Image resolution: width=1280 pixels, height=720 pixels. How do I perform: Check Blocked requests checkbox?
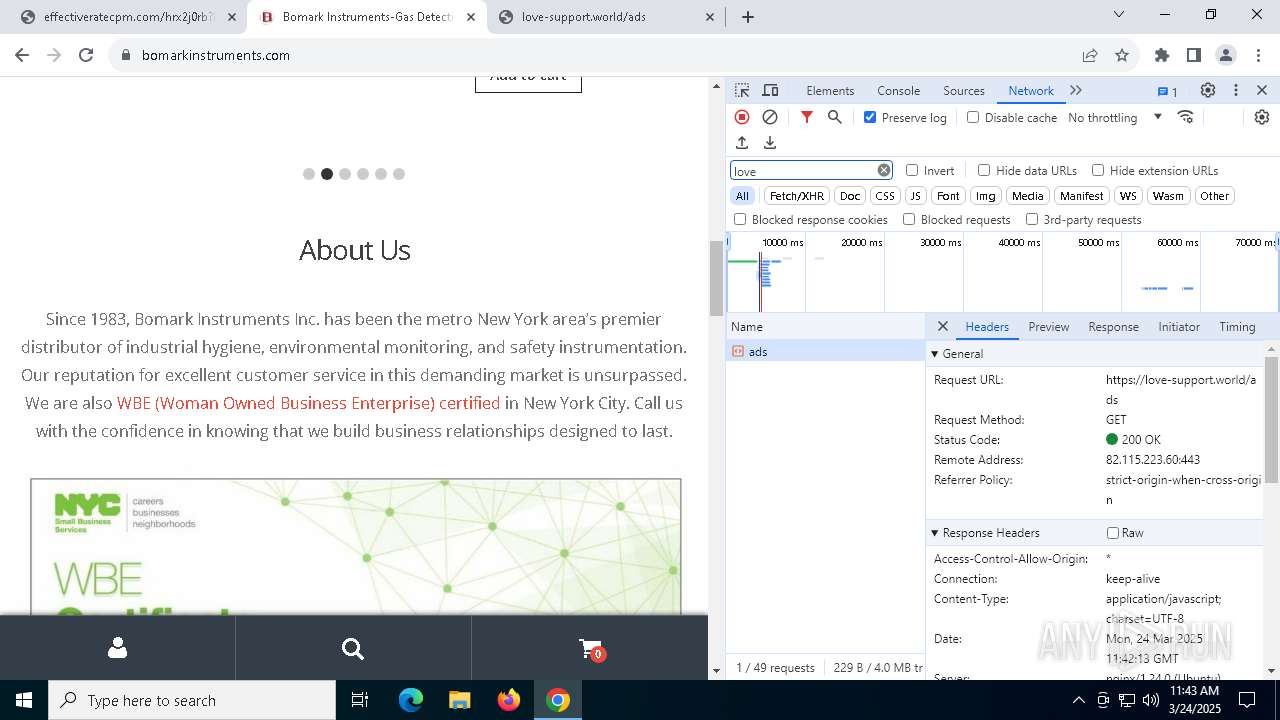click(909, 219)
